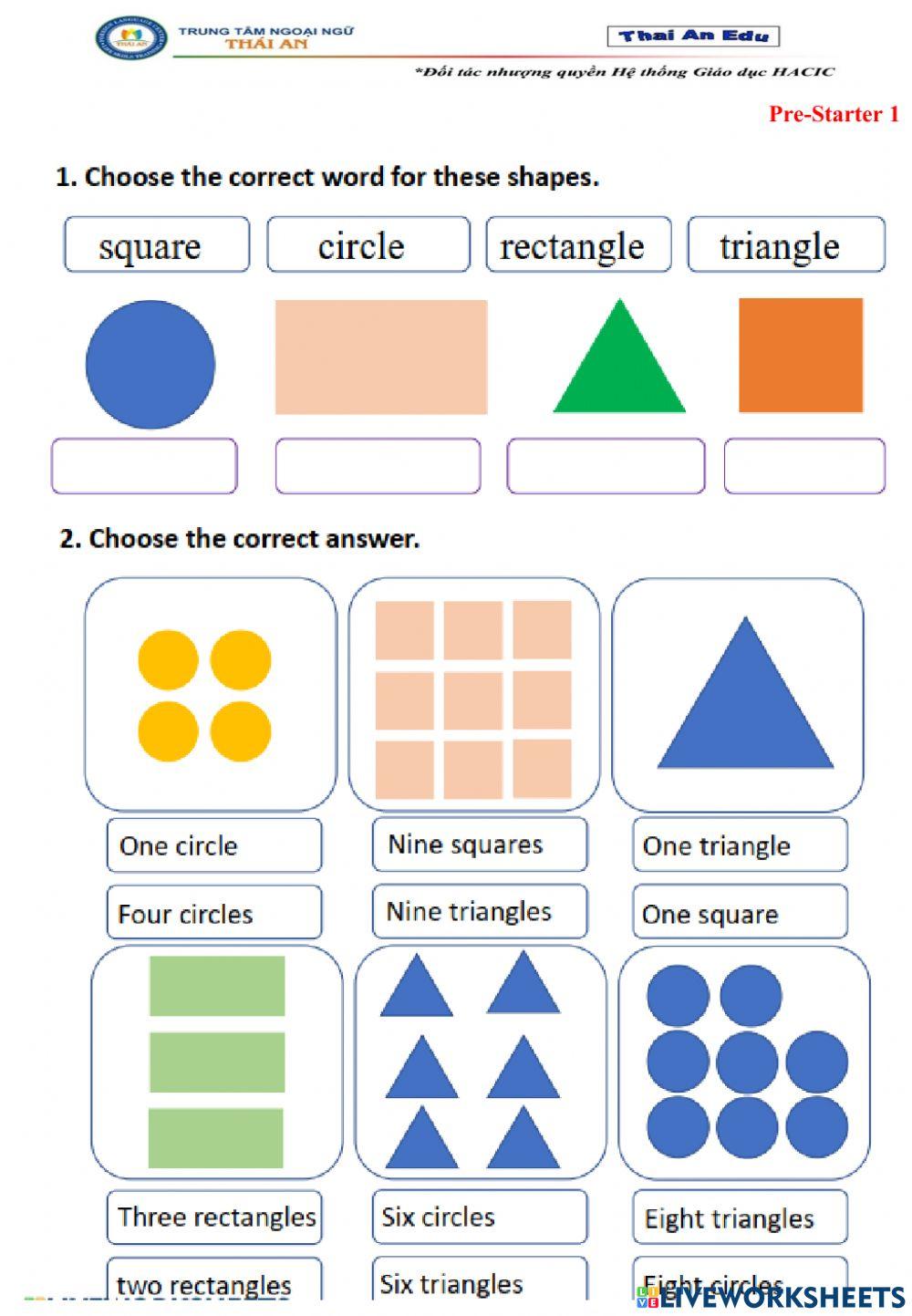Click the Liveworksheets logo
912x1316 pixels.
pos(771,1296)
